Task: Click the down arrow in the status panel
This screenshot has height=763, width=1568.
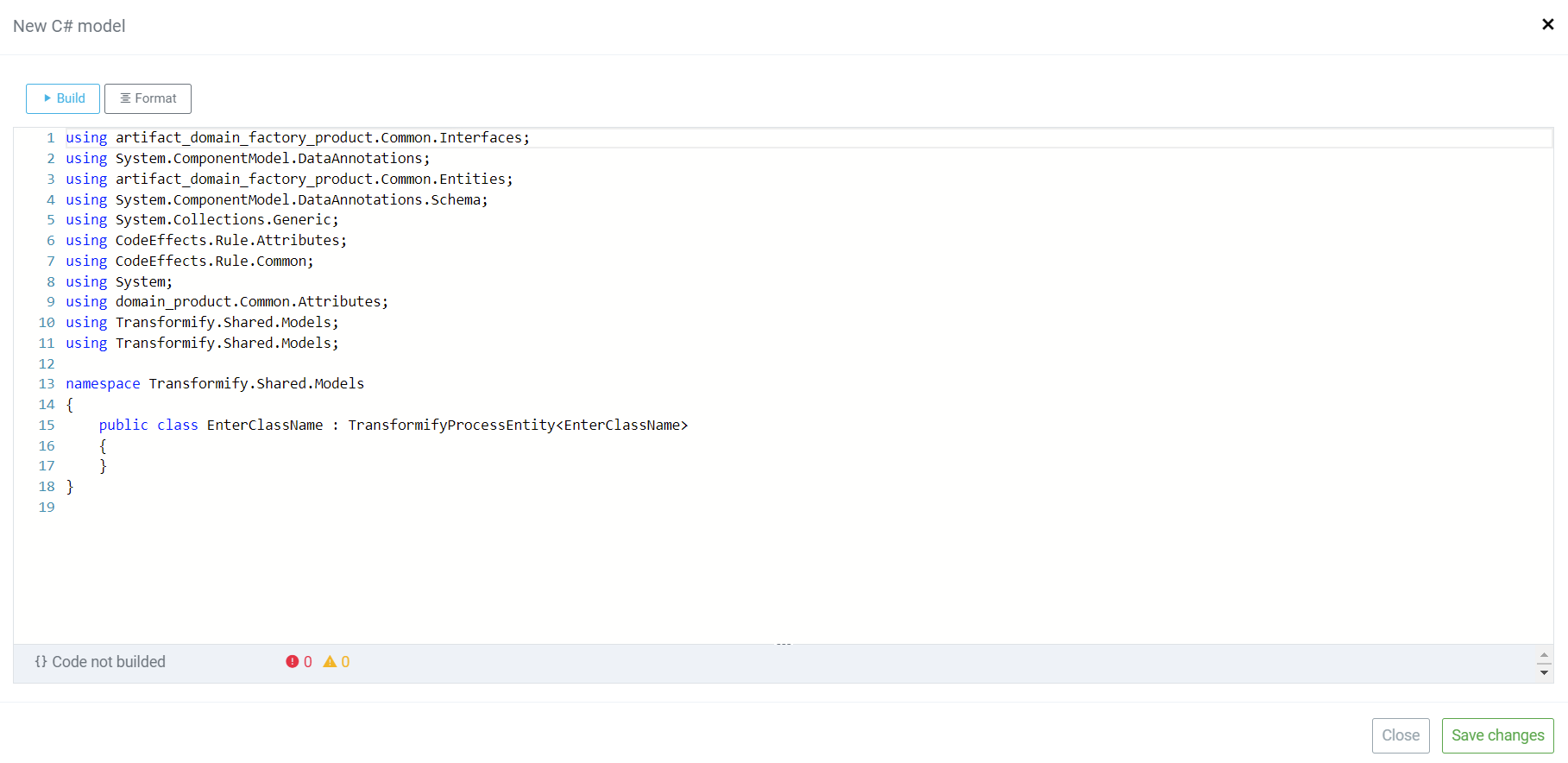Action: [x=1544, y=672]
